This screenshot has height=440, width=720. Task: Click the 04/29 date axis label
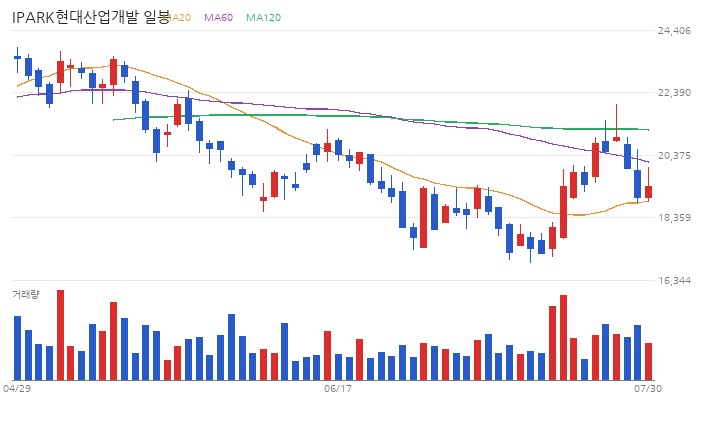coord(17,389)
